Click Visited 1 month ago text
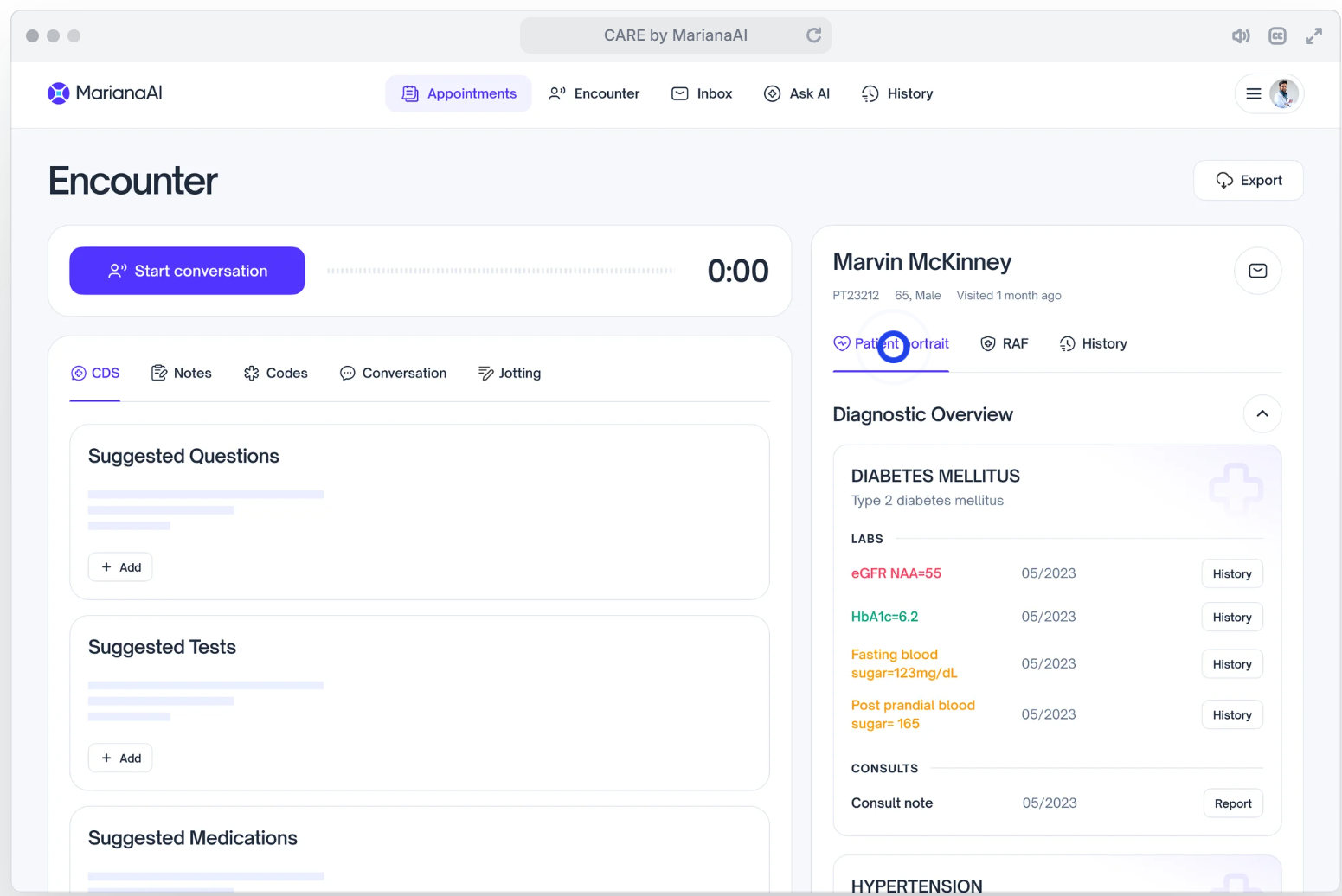Screen dimensions: 1342x896 pos(1009,295)
